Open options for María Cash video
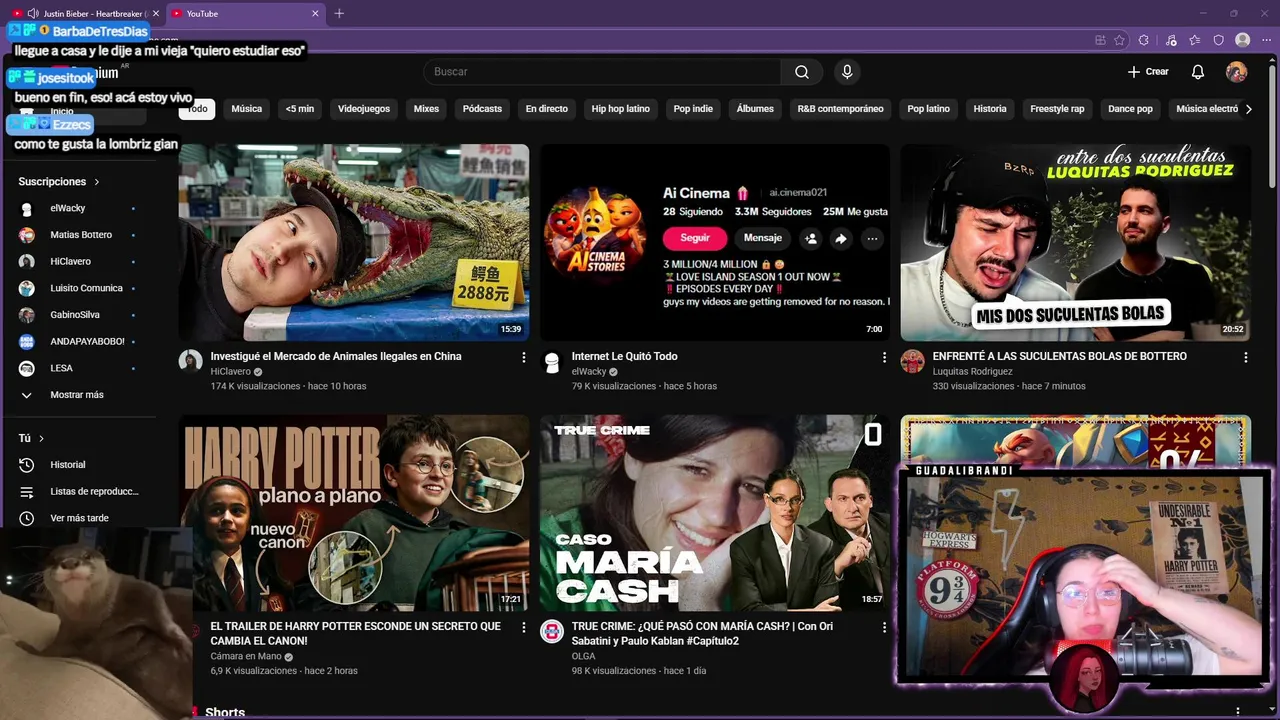Image resolution: width=1280 pixels, height=720 pixels. 884,627
